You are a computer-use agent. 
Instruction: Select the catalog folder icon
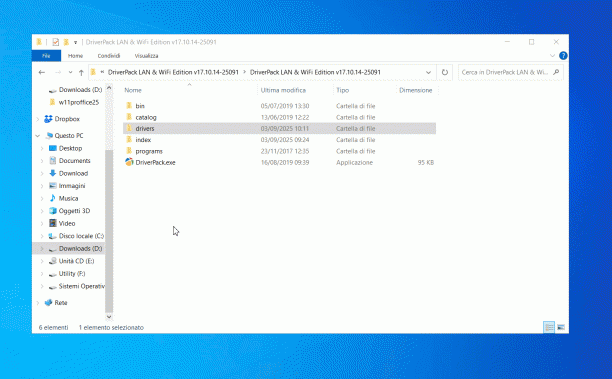click(x=129, y=117)
